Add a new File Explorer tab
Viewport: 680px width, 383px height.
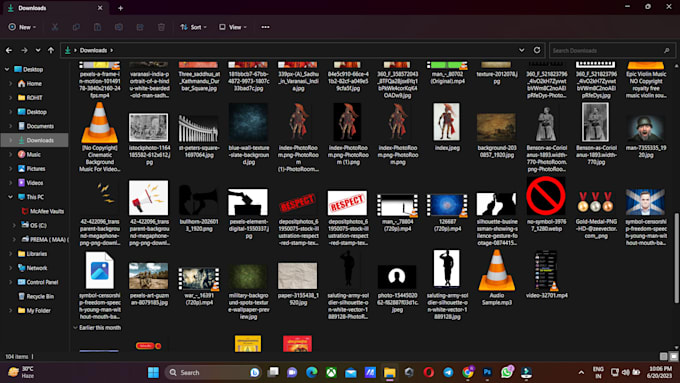121,8
